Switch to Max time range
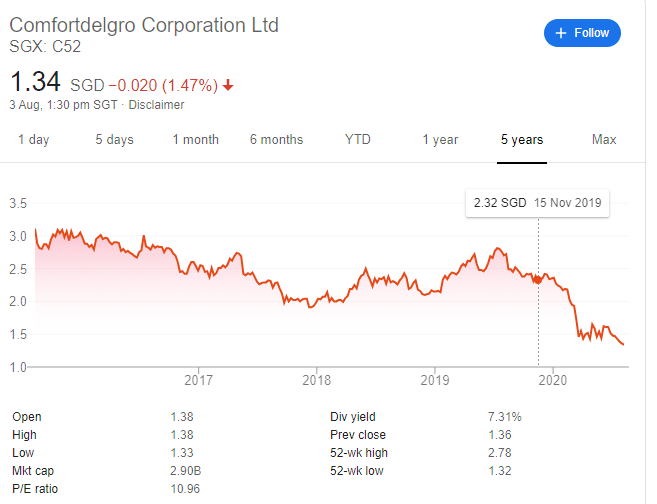The image size is (657, 504). 604,140
